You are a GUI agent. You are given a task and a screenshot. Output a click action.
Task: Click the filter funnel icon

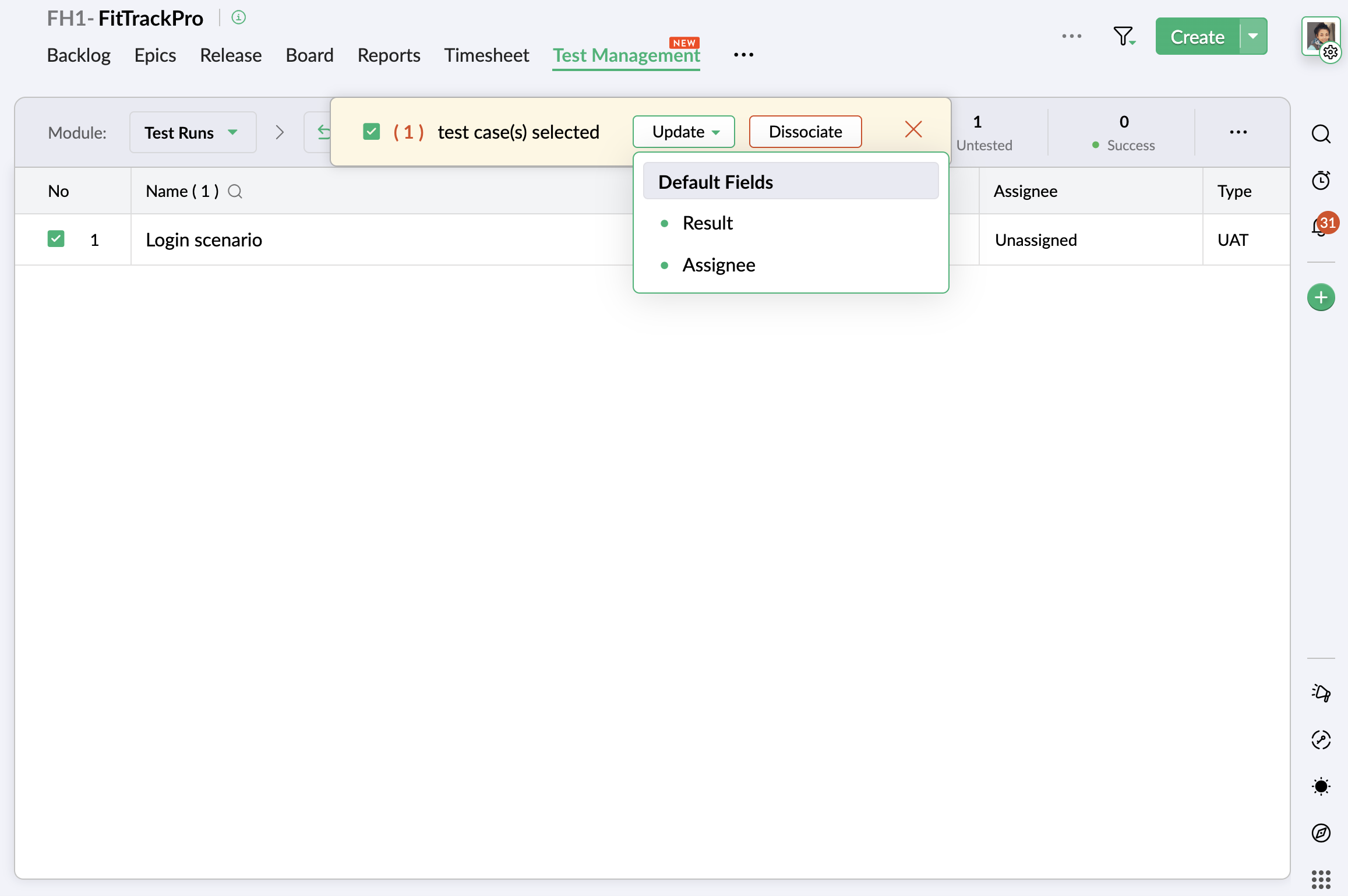click(x=1123, y=36)
